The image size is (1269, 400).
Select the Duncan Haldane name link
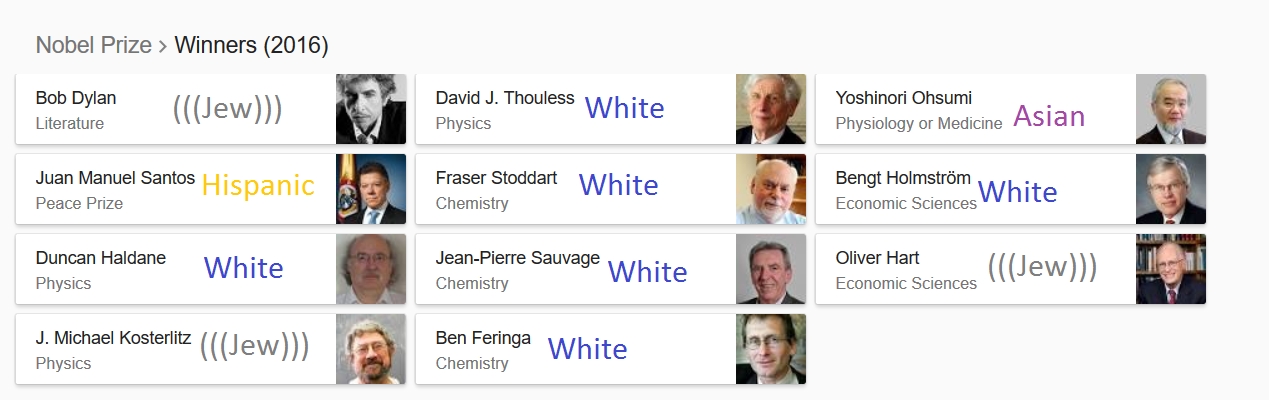(101, 258)
